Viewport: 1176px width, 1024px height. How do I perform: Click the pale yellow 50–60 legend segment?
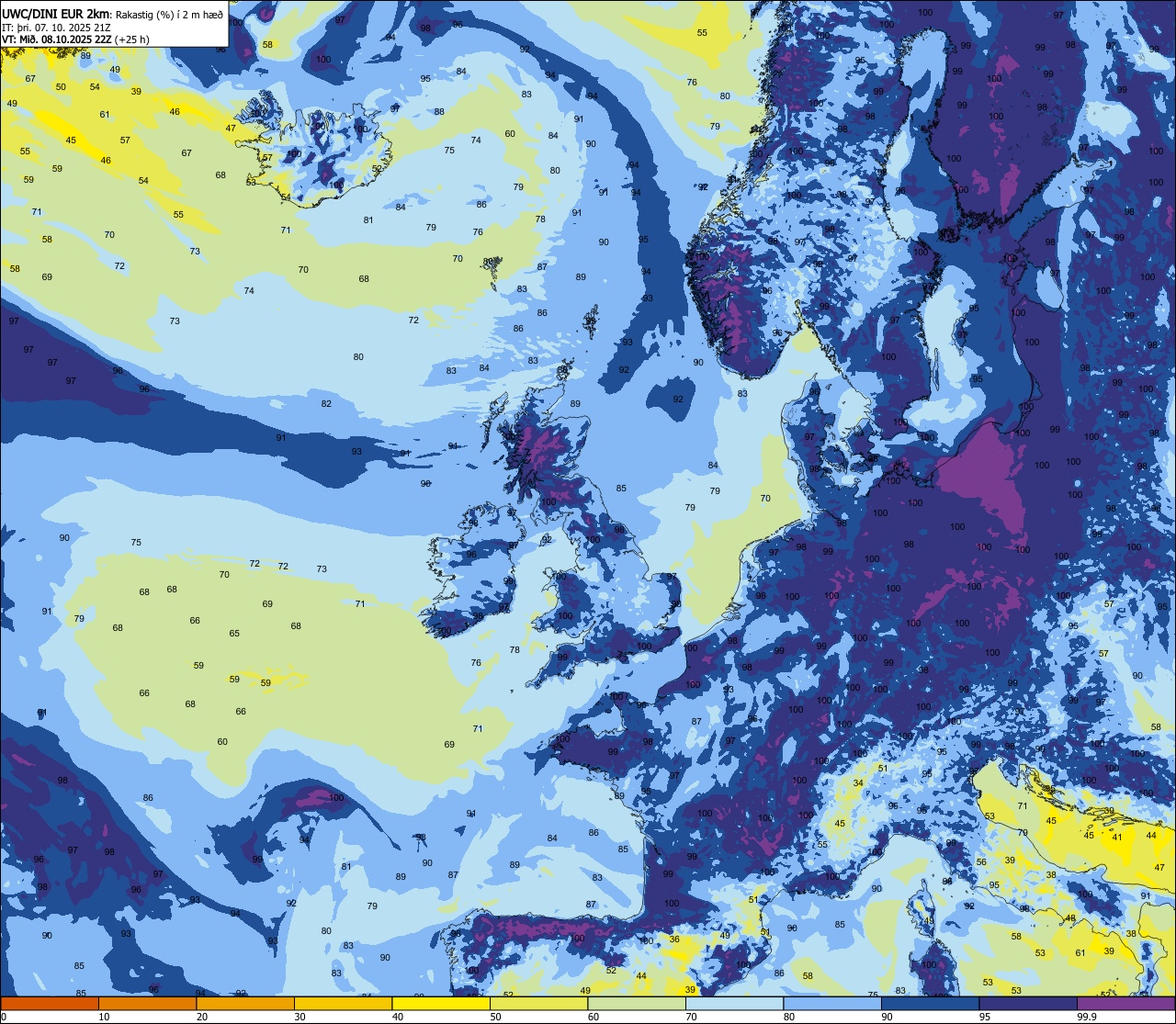click(x=538, y=1003)
